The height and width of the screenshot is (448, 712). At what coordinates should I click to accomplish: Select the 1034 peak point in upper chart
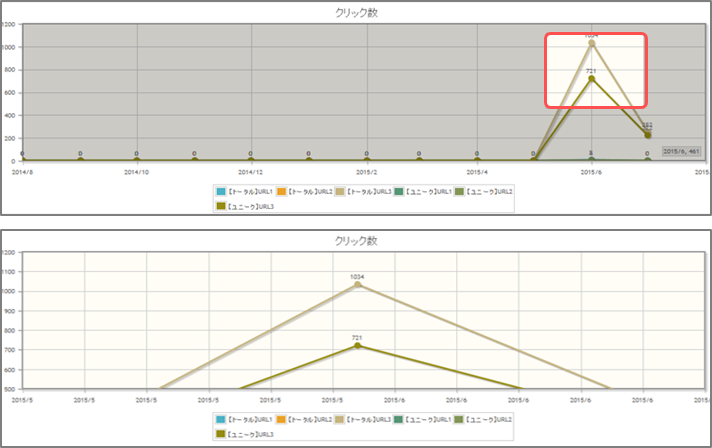tap(592, 43)
